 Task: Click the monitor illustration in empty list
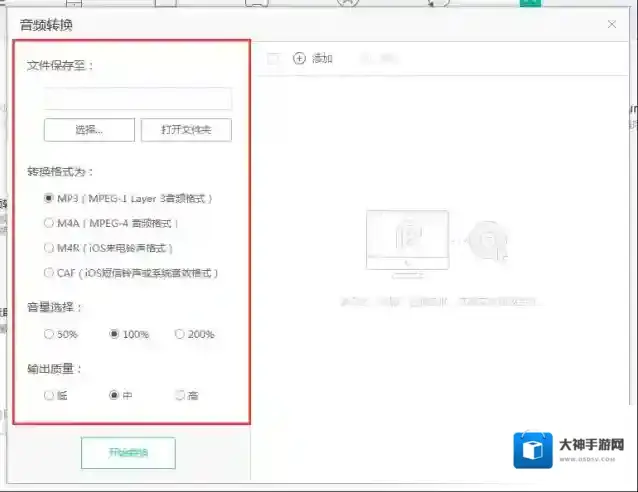click(408, 244)
